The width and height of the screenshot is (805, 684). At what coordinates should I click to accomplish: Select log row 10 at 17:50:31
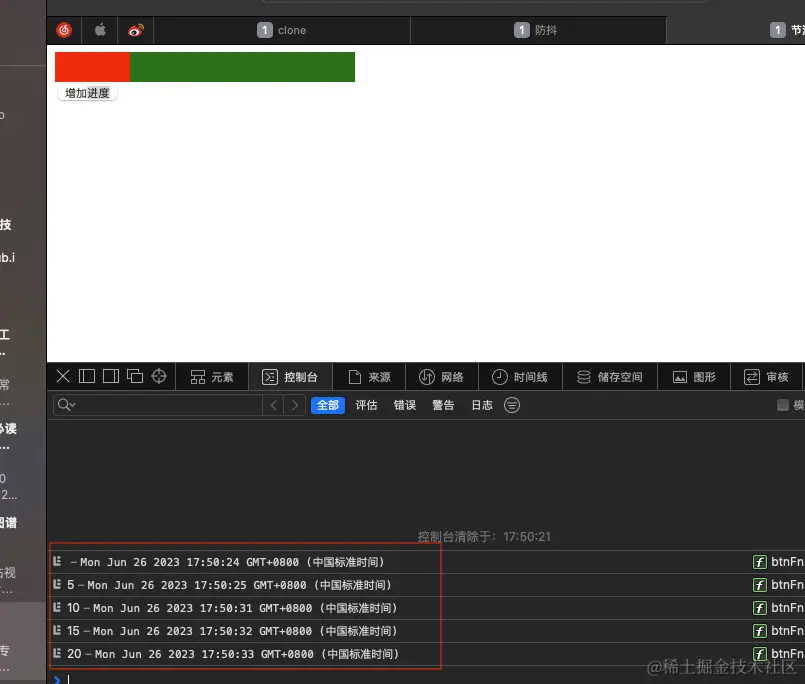tap(426, 608)
